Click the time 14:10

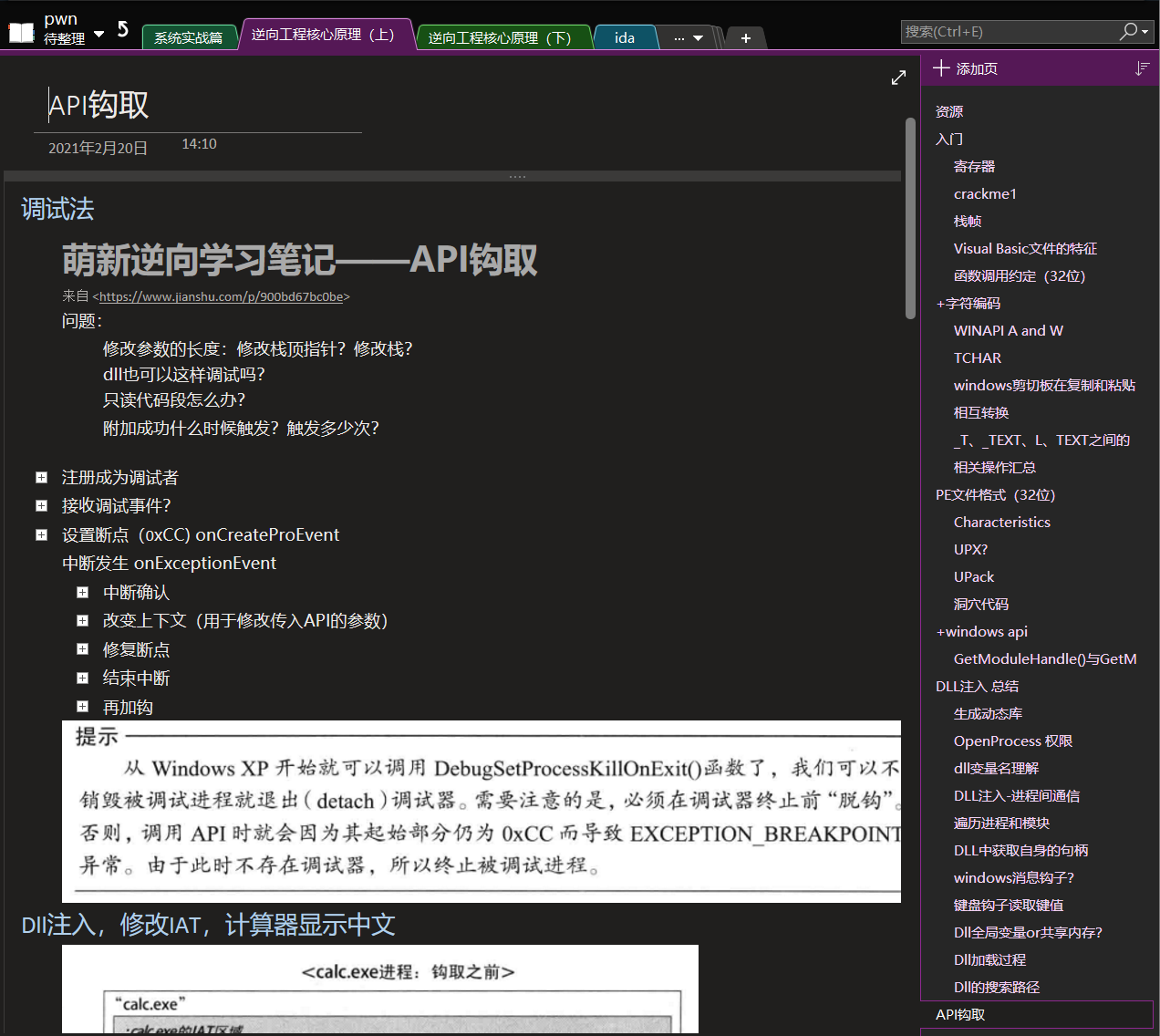coord(199,144)
